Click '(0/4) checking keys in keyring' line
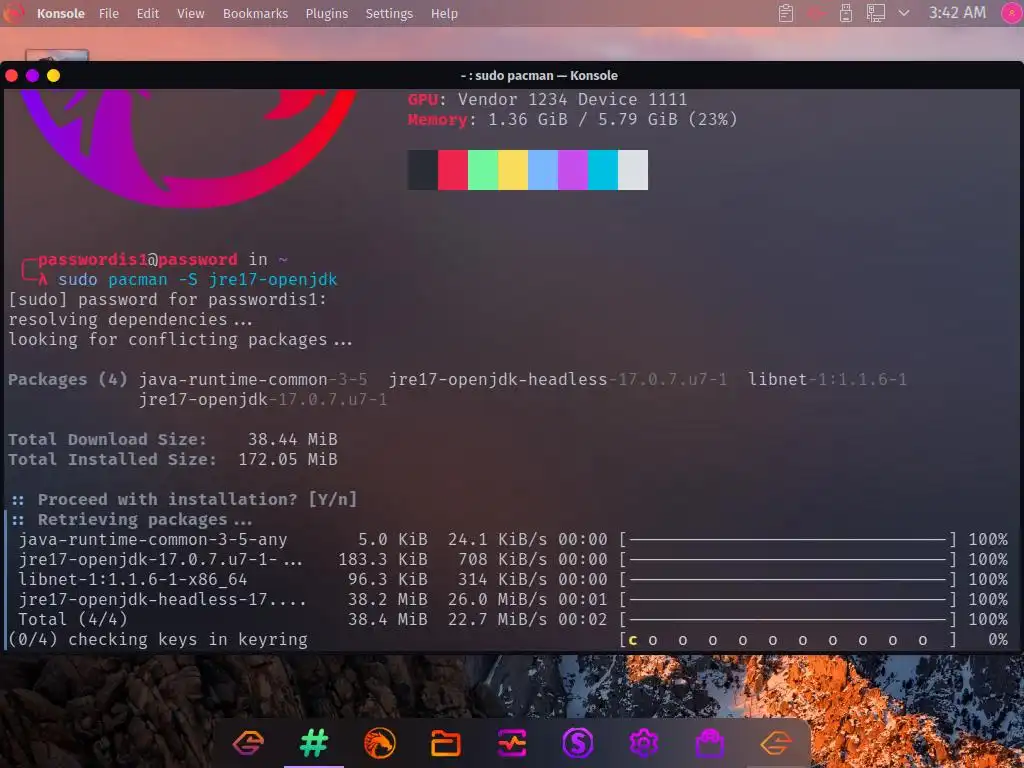The width and height of the screenshot is (1024, 768). (157, 639)
